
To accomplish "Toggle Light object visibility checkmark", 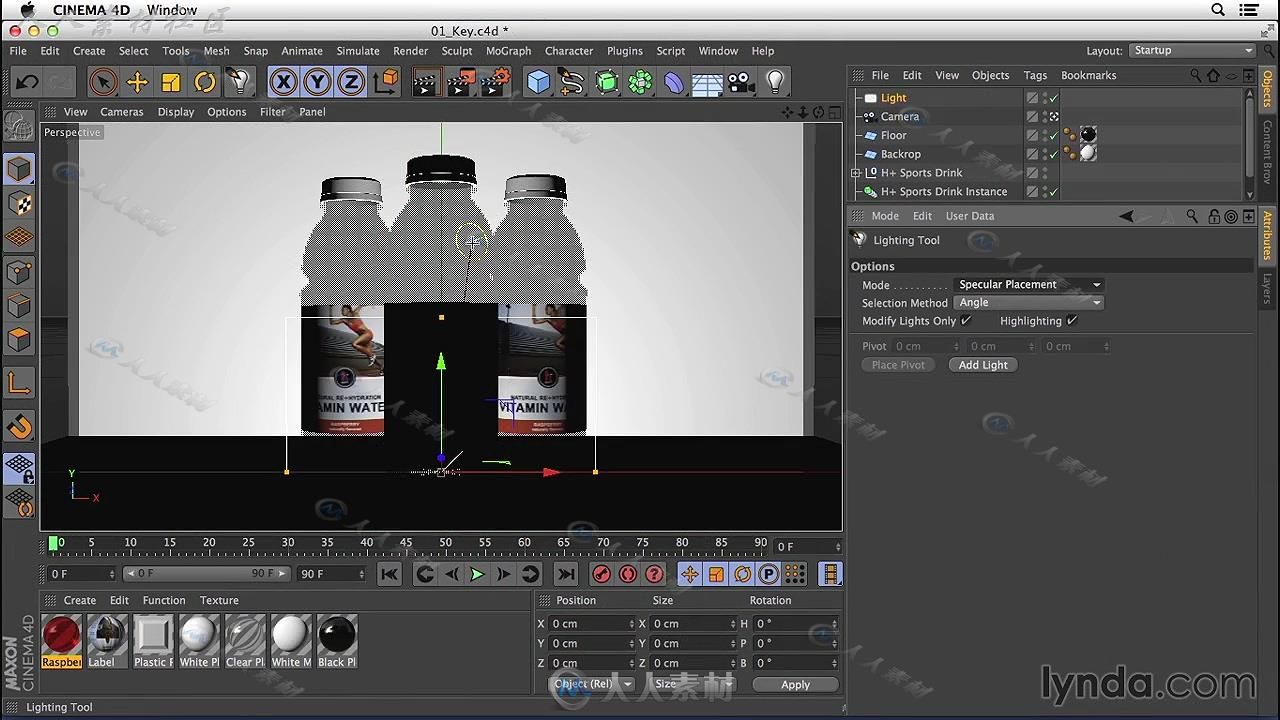I will point(1054,98).
